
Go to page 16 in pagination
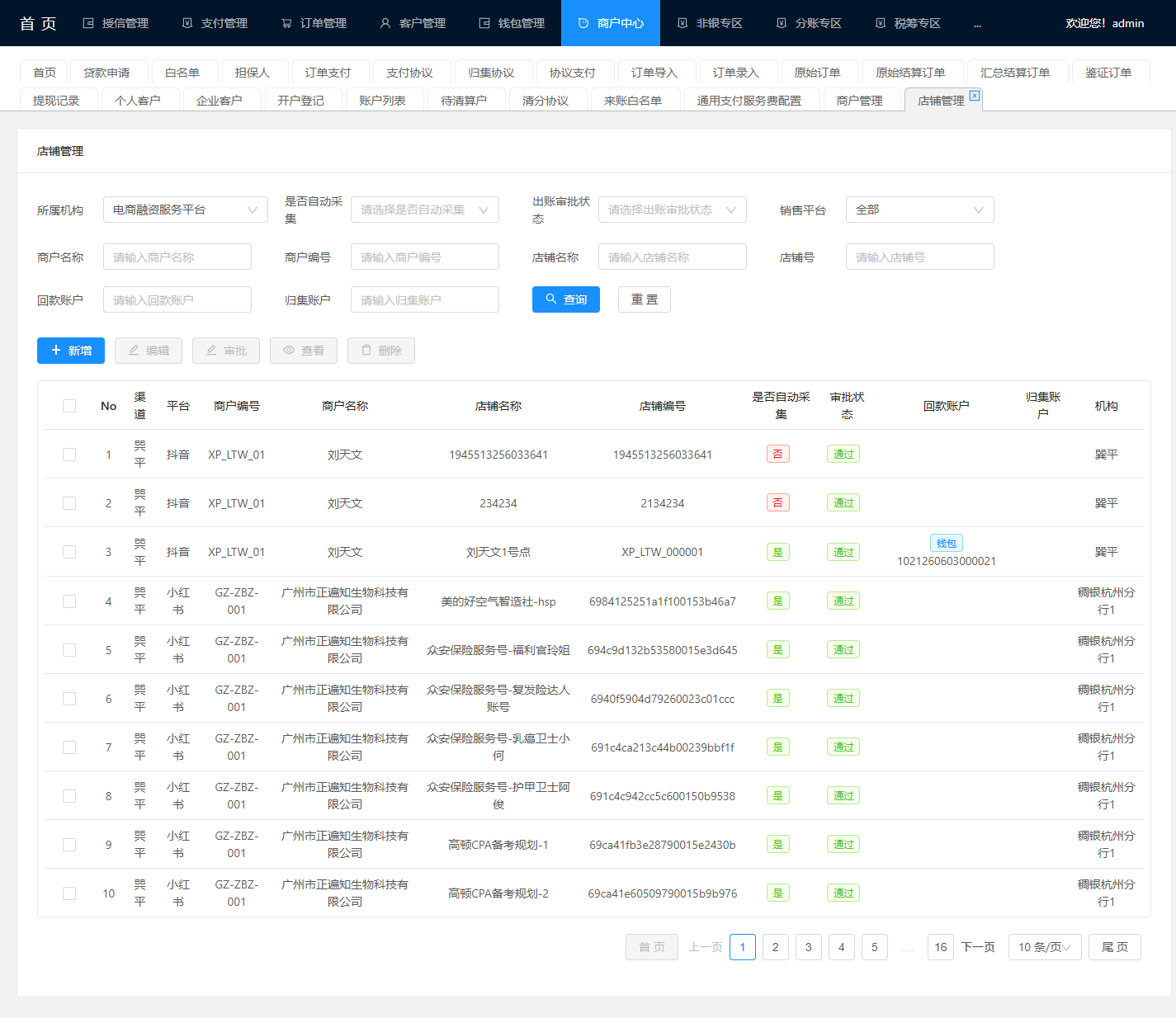coord(941,947)
